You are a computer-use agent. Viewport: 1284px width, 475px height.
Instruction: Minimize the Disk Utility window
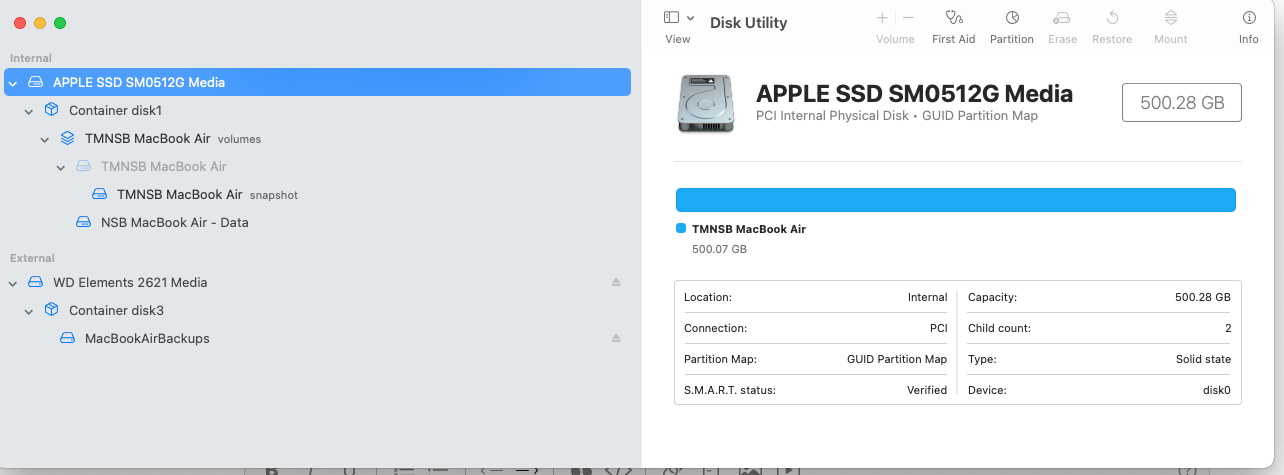(40, 22)
